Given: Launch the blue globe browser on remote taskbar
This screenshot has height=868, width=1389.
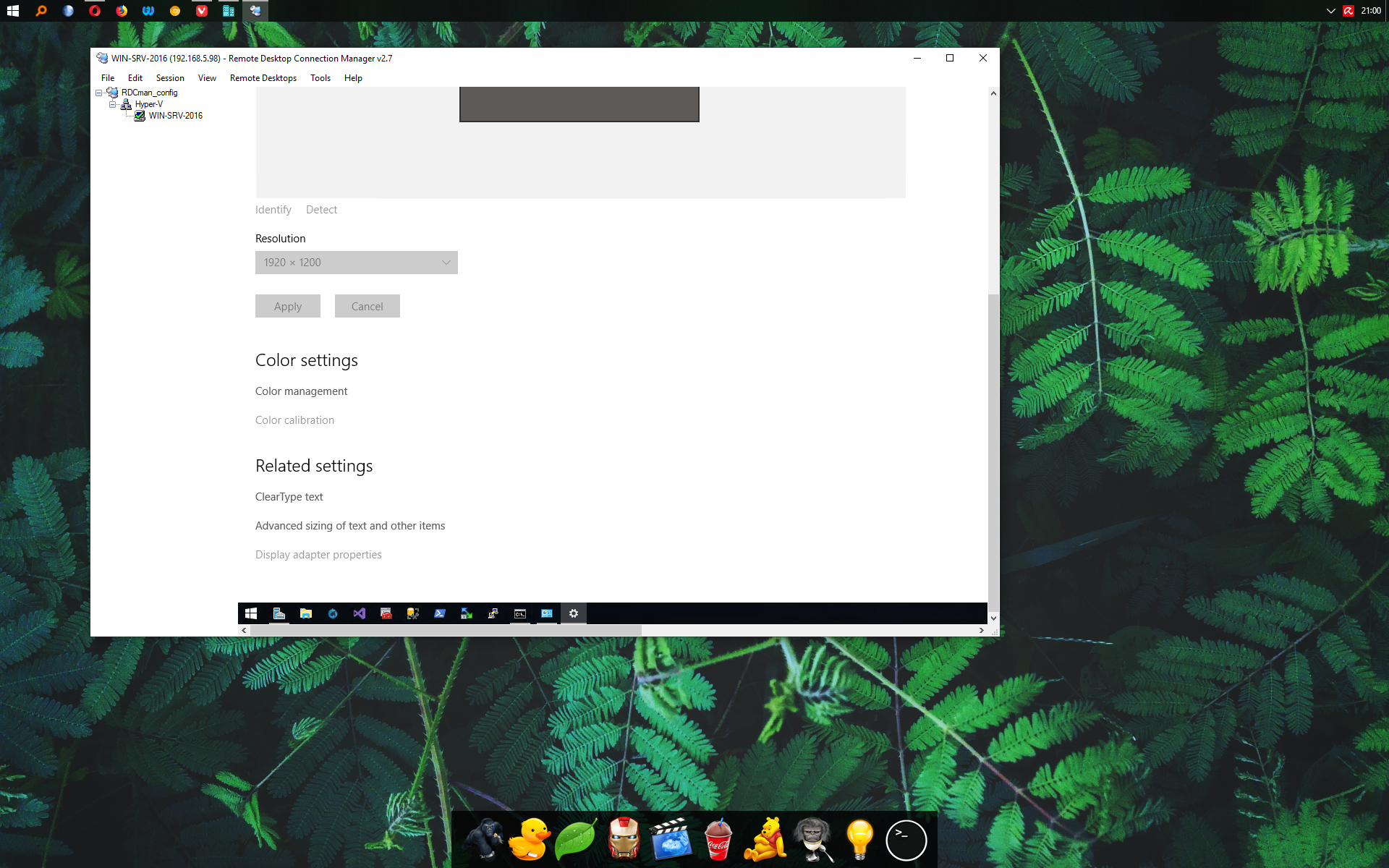Looking at the screenshot, I should 333,613.
